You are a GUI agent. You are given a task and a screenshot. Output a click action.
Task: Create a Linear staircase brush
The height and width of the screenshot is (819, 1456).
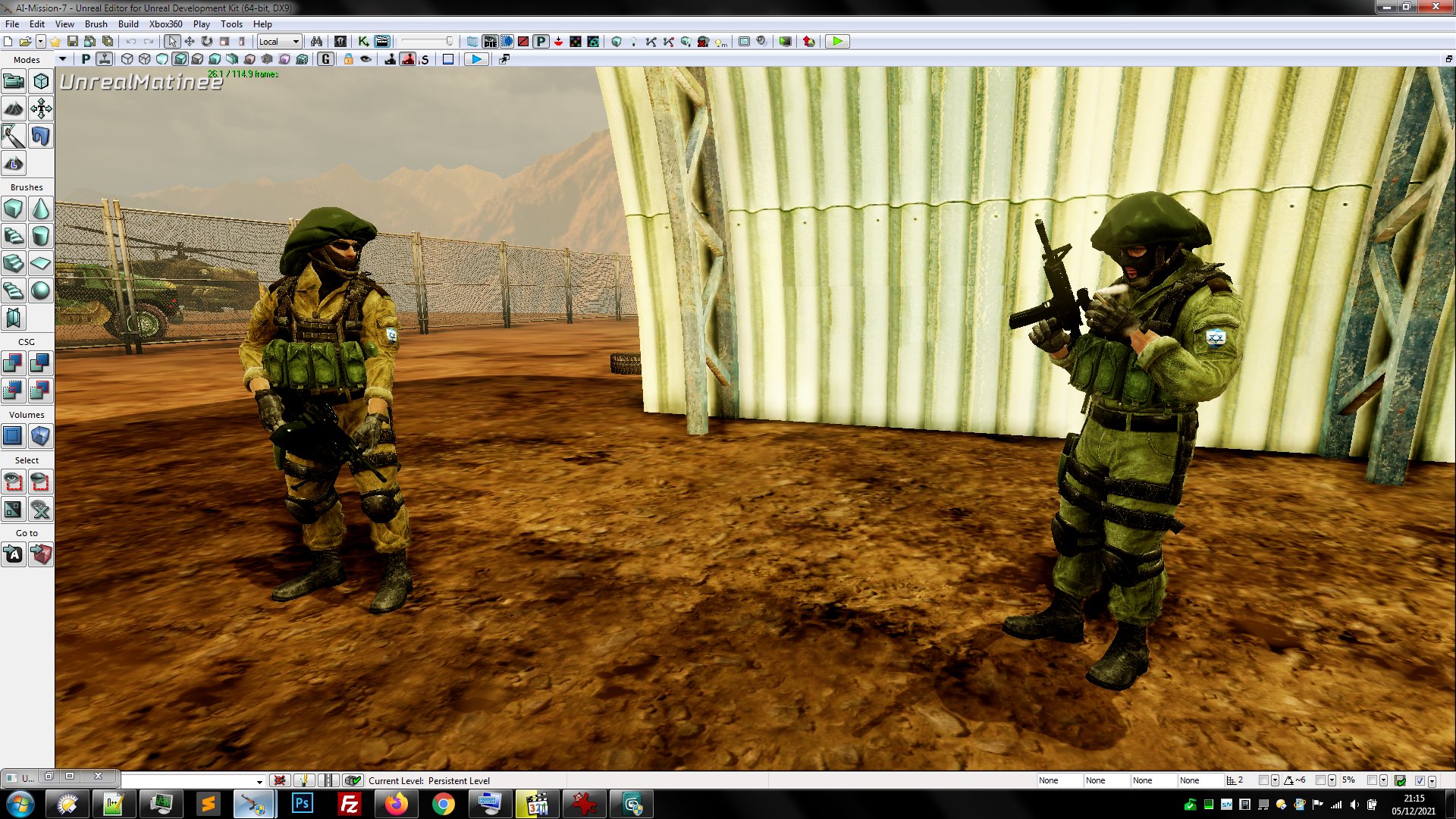point(14,263)
